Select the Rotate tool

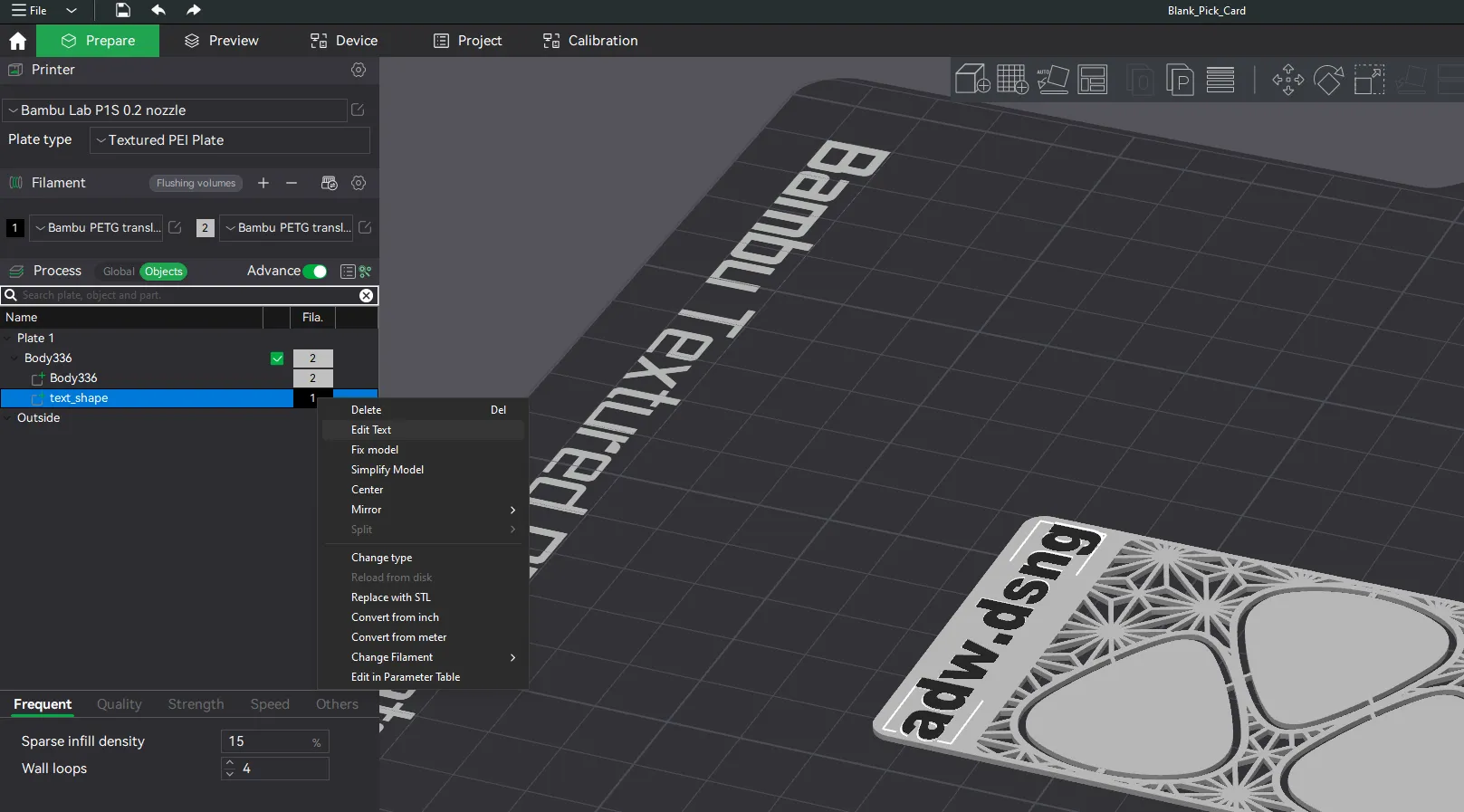[1328, 80]
